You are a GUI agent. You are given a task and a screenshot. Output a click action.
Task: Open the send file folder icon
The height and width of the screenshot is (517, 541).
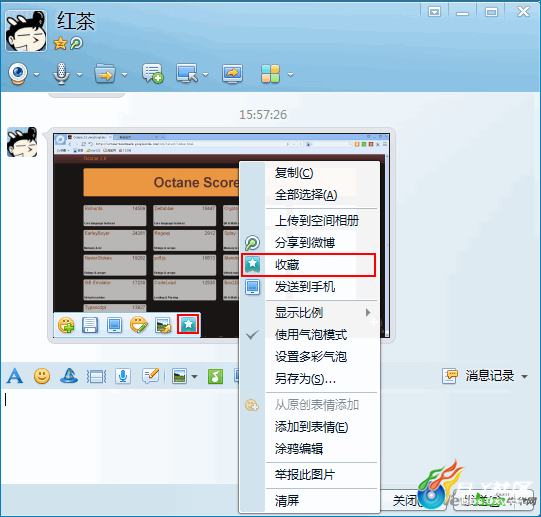105,74
